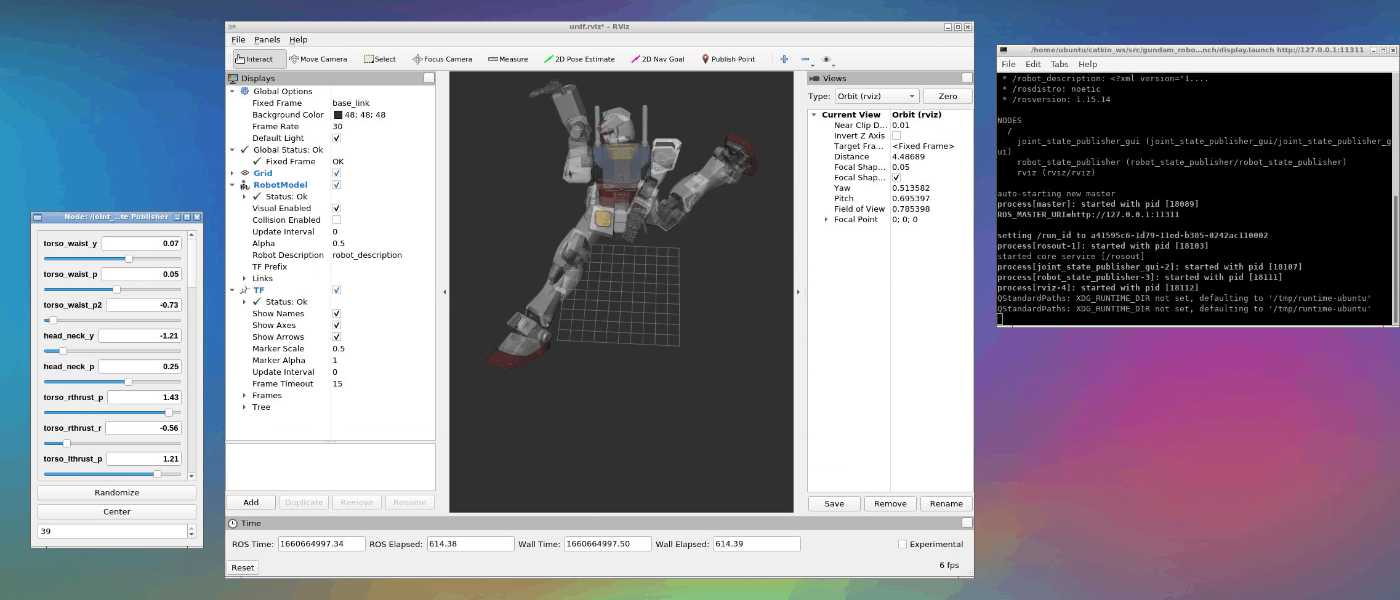Click the torso_waist_y slider
Viewport: 1400px width, 600px height.
pyautogui.click(x=112, y=258)
